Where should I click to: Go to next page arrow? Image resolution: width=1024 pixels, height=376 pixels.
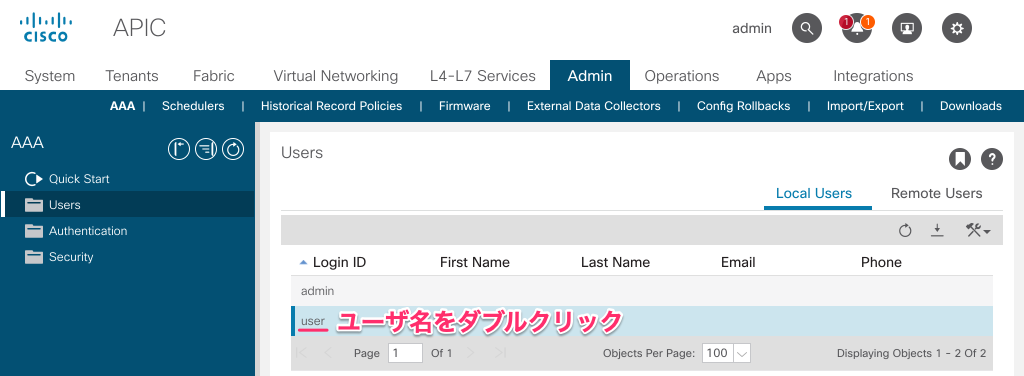[x=470, y=353]
